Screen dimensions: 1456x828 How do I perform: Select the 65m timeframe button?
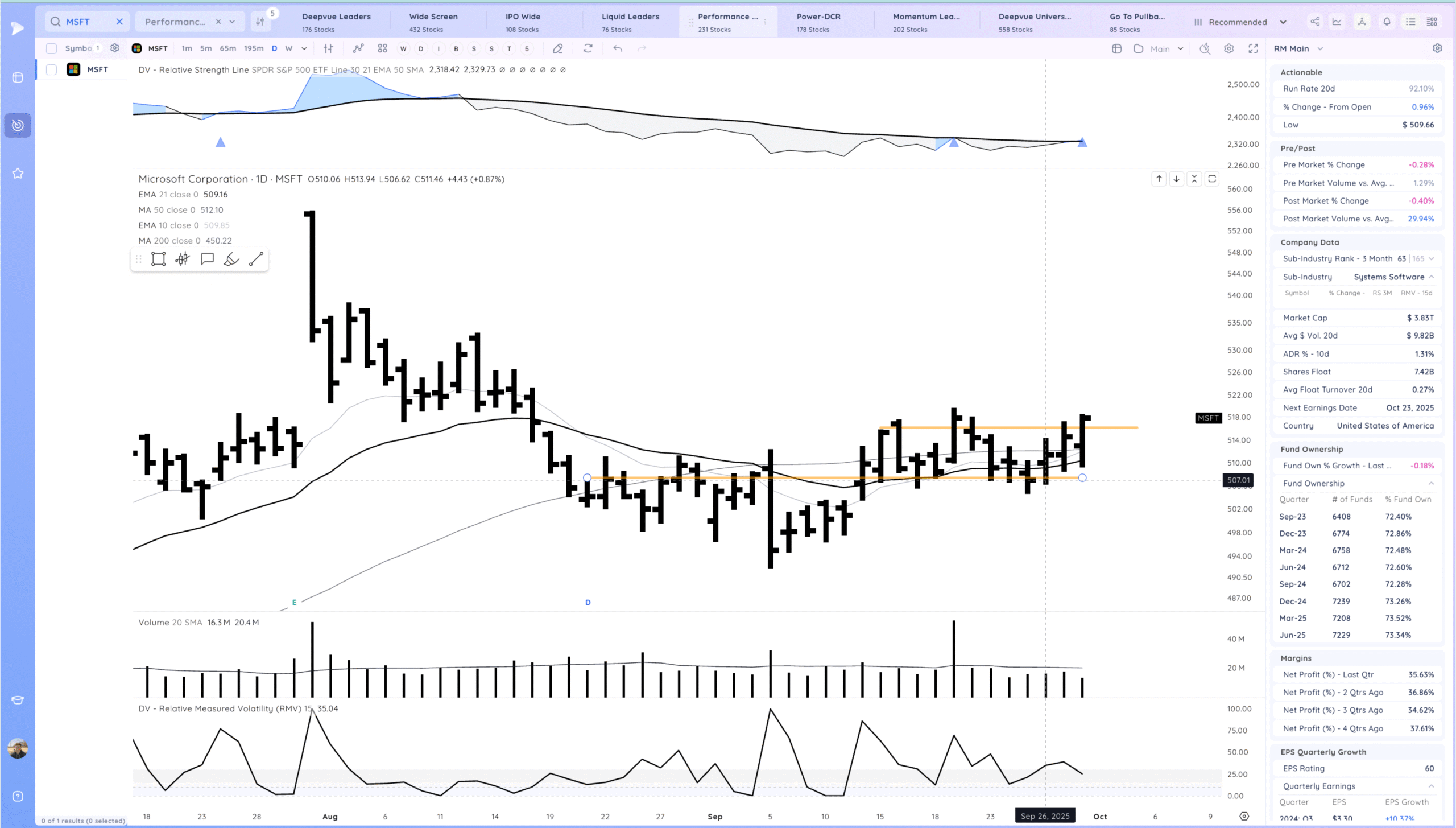[x=227, y=48]
